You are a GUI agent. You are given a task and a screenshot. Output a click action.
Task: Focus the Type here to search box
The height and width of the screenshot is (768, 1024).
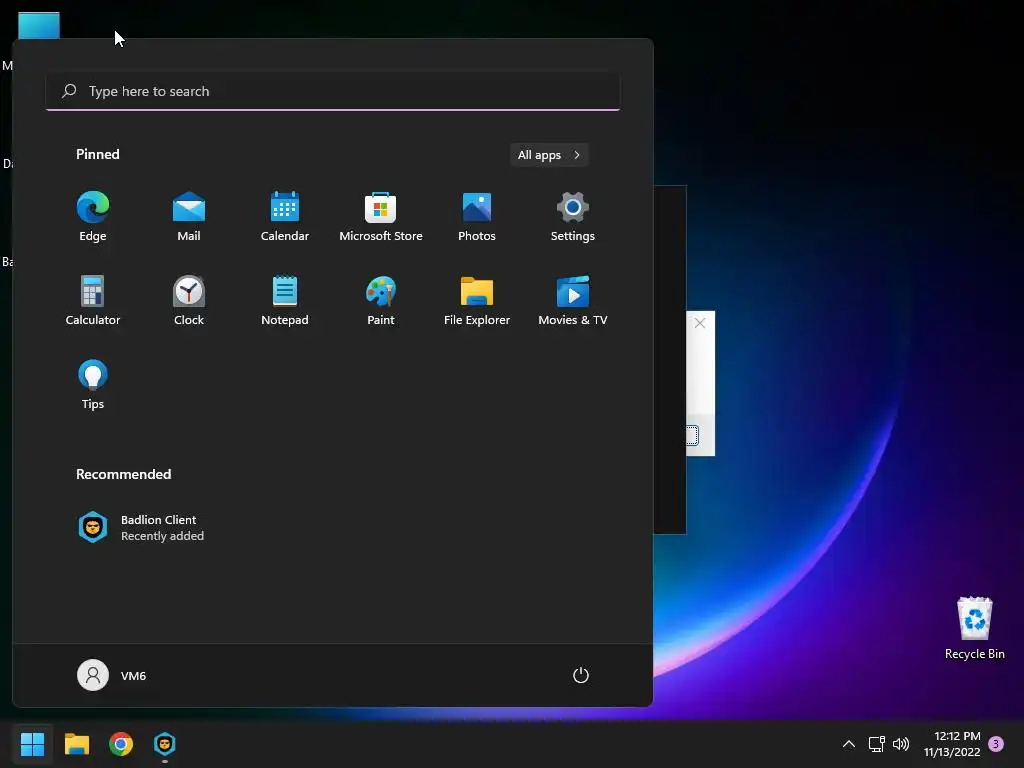pyautogui.click(x=333, y=91)
